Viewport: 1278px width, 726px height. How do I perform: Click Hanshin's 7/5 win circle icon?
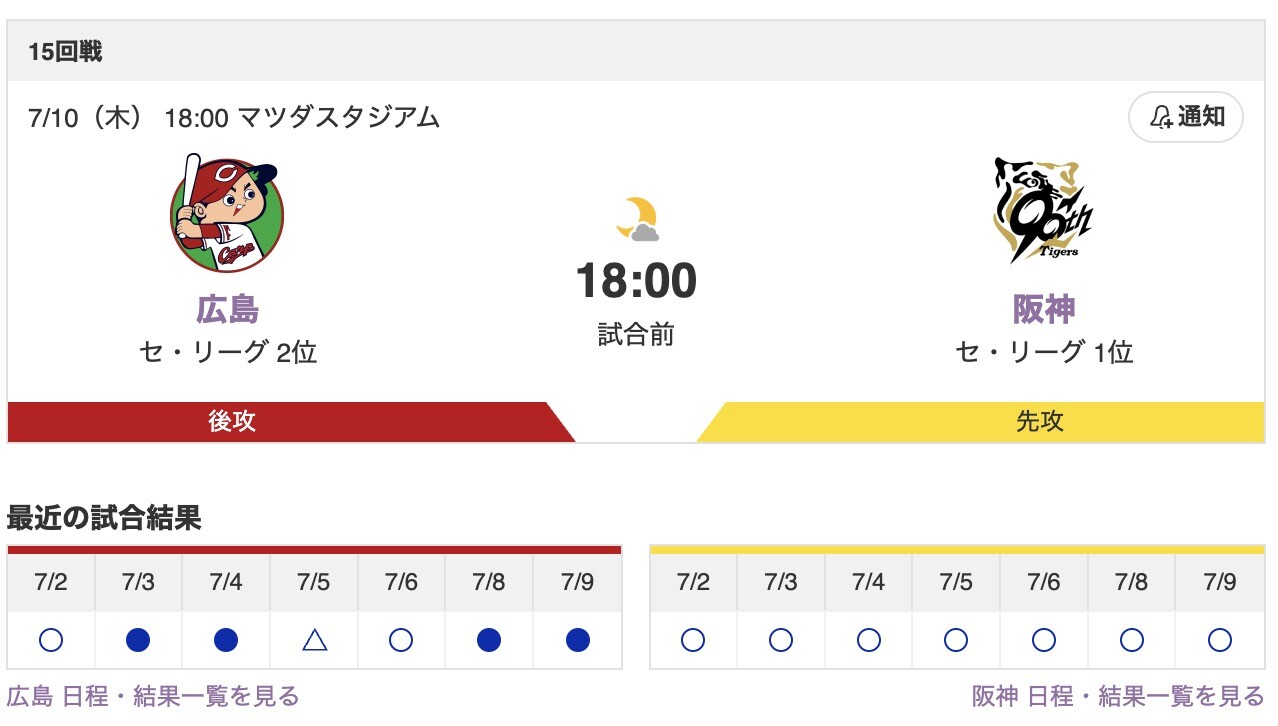click(x=956, y=640)
